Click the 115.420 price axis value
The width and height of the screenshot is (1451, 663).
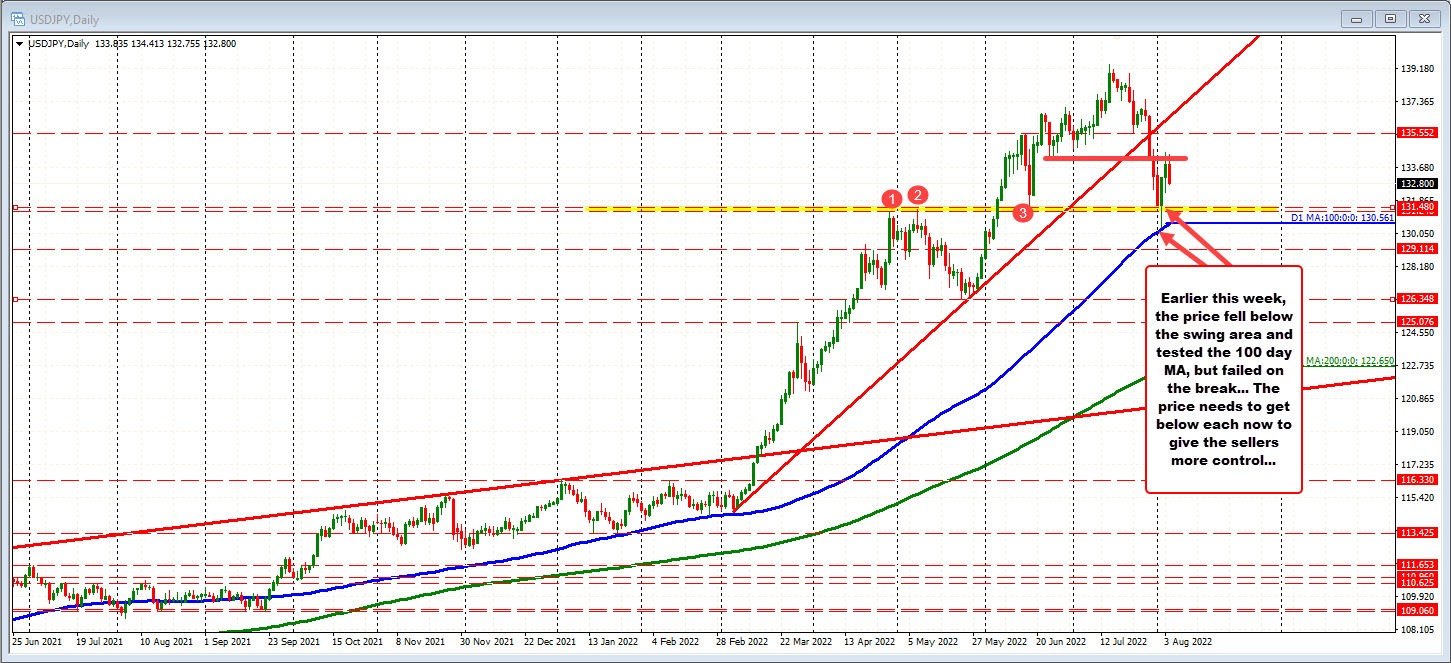click(1417, 497)
